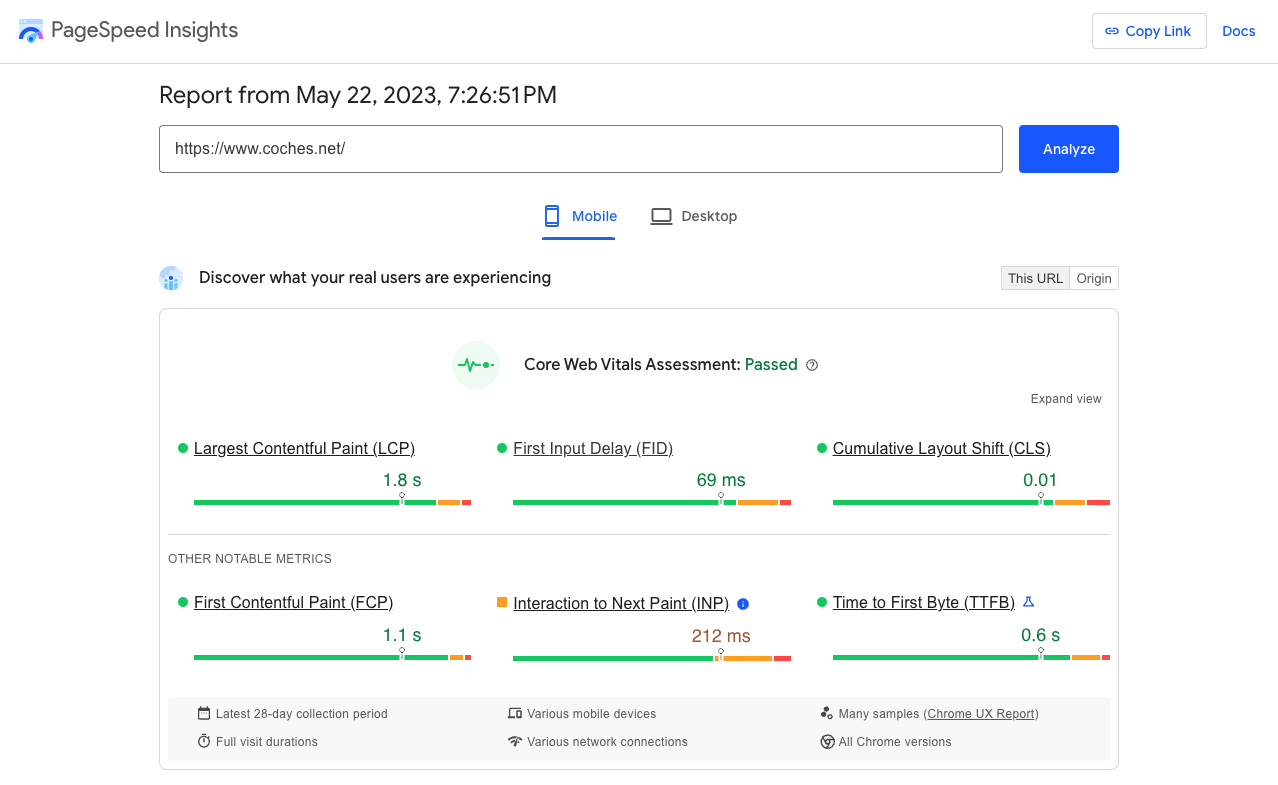The image size is (1278, 785).
Task: Click the FID distribution bar
Action: click(x=652, y=502)
